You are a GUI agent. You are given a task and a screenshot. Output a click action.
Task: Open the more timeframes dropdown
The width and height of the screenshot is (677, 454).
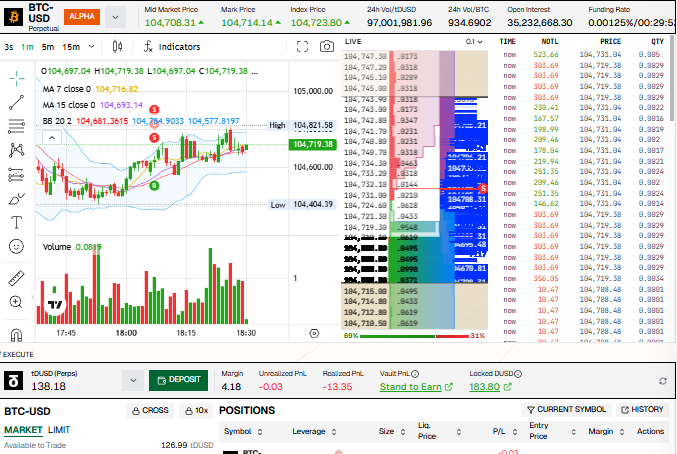point(91,46)
